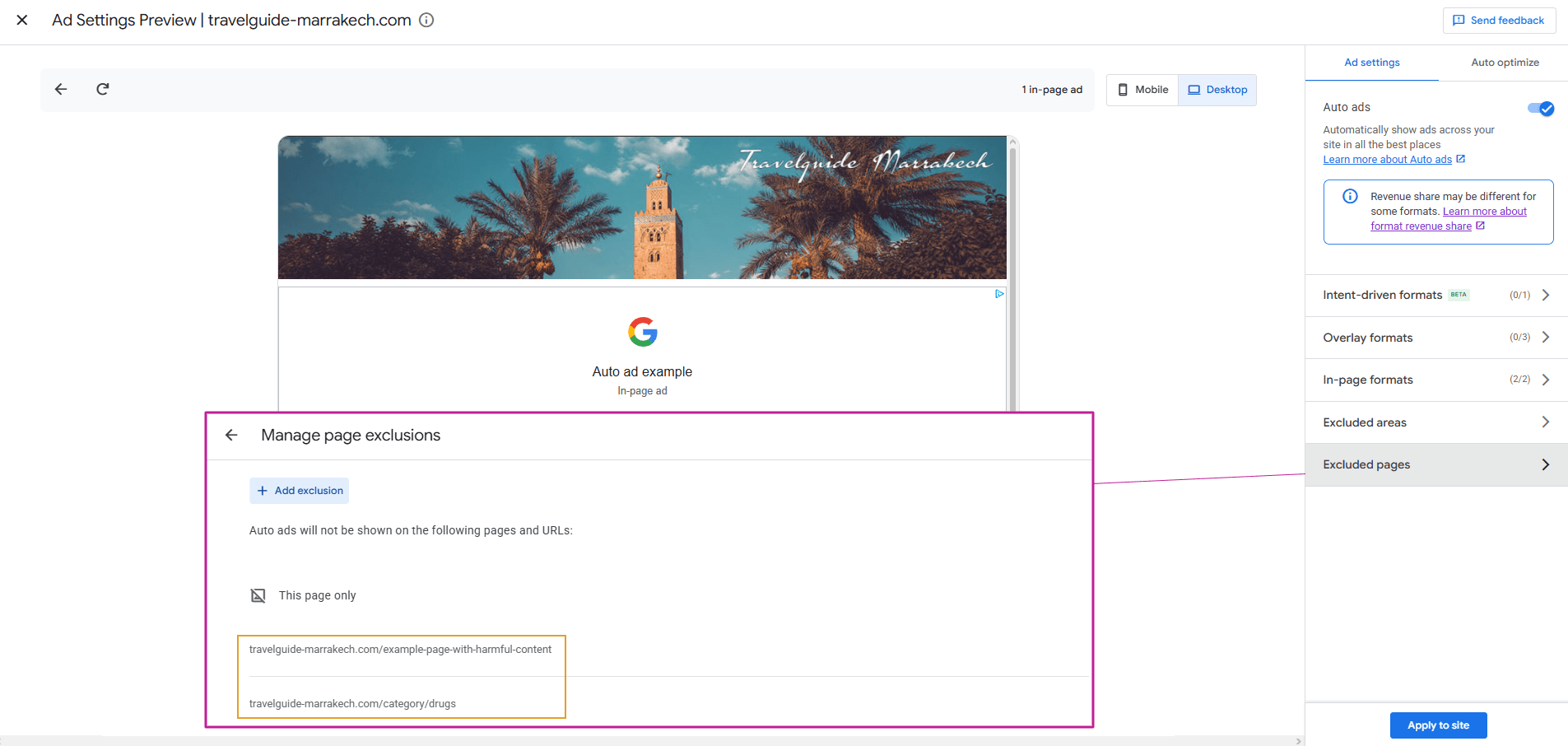Expand Excluded pages chevron
The image size is (1568, 746).
[1546, 464]
